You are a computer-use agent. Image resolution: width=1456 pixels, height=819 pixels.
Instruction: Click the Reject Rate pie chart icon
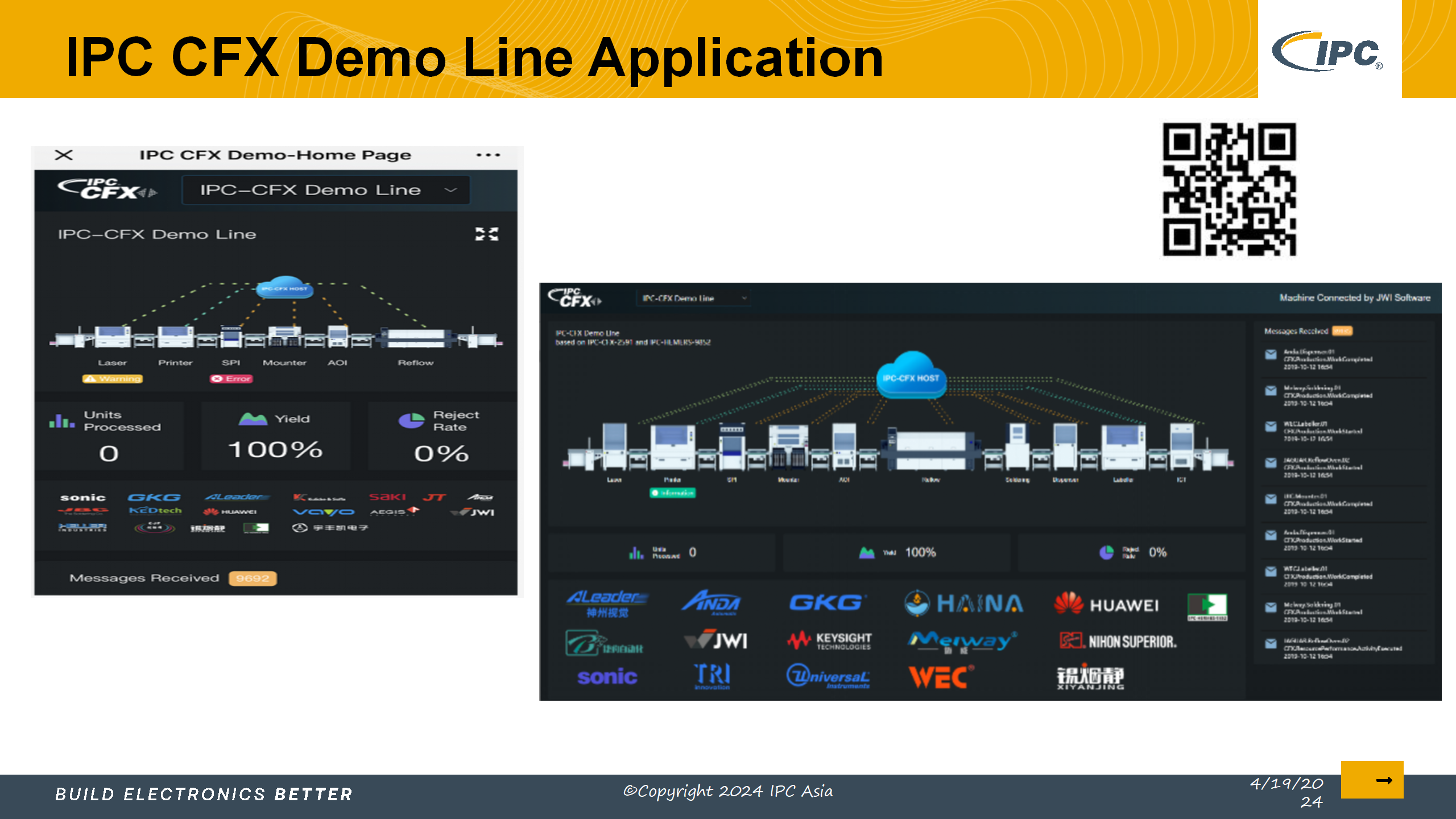411,420
